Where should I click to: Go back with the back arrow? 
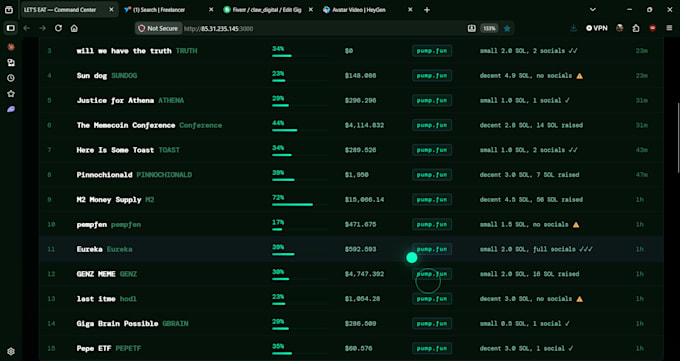(27, 28)
